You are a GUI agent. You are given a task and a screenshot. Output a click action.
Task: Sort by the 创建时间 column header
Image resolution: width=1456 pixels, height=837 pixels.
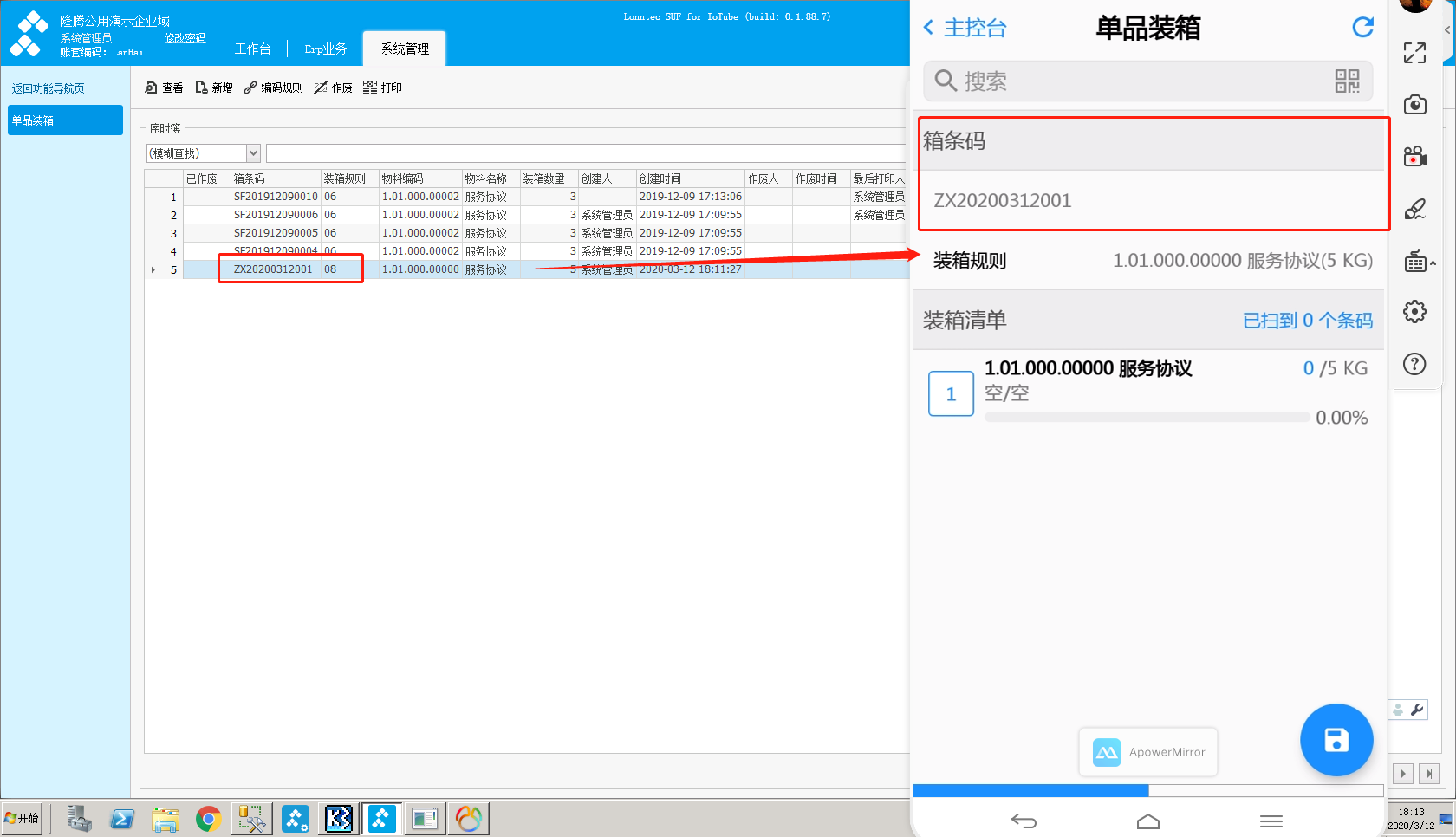tap(691, 178)
